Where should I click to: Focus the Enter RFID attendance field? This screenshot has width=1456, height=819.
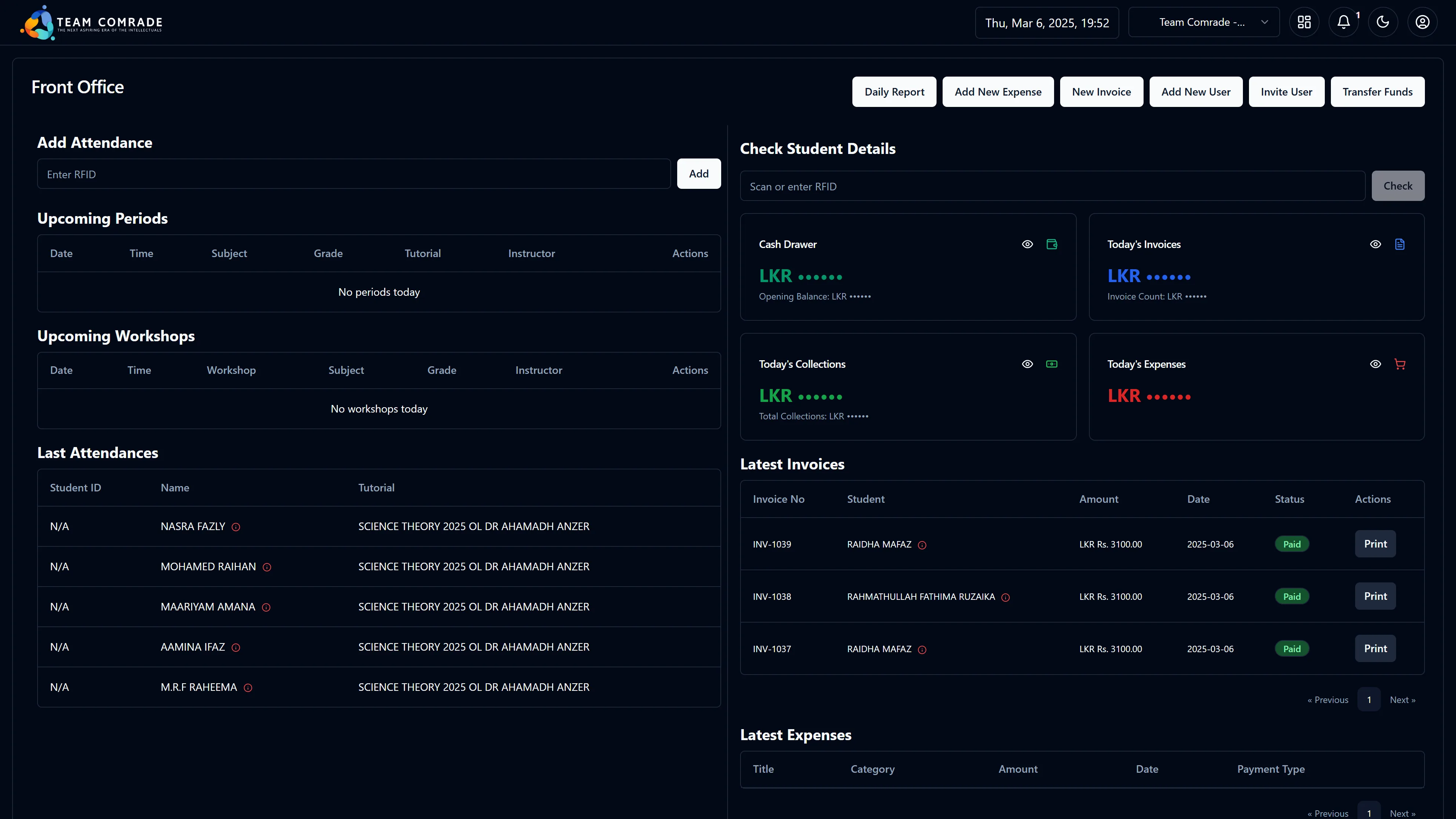(x=353, y=174)
